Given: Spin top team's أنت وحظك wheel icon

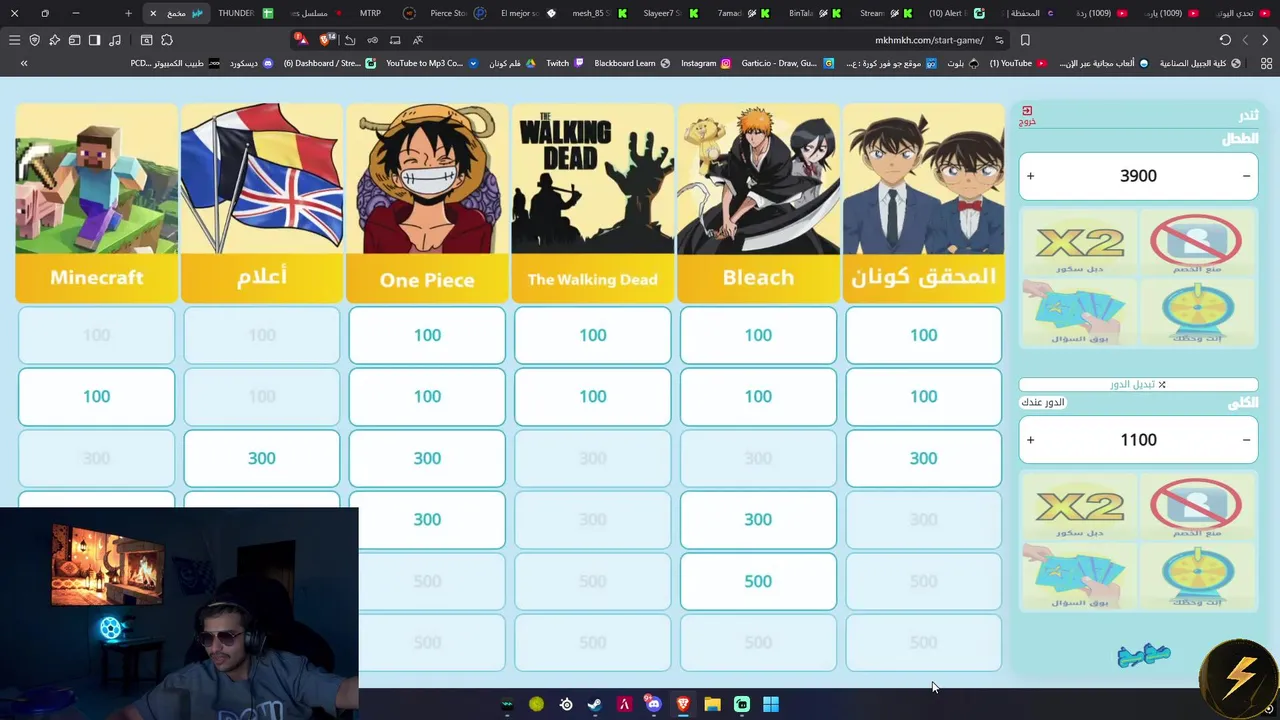Looking at the screenshot, I should pyautogui.click(x=1196, y=312).
